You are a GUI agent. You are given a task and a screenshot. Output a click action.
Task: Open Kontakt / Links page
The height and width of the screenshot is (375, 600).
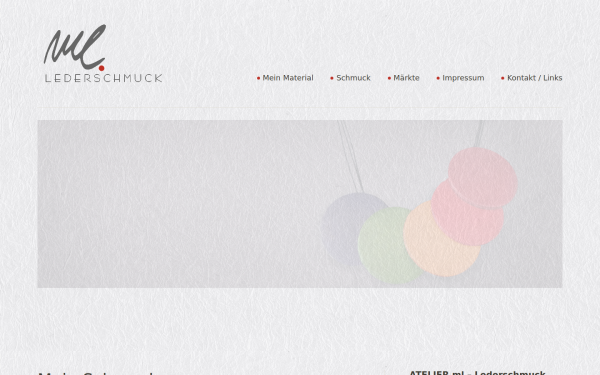[535, 78]
